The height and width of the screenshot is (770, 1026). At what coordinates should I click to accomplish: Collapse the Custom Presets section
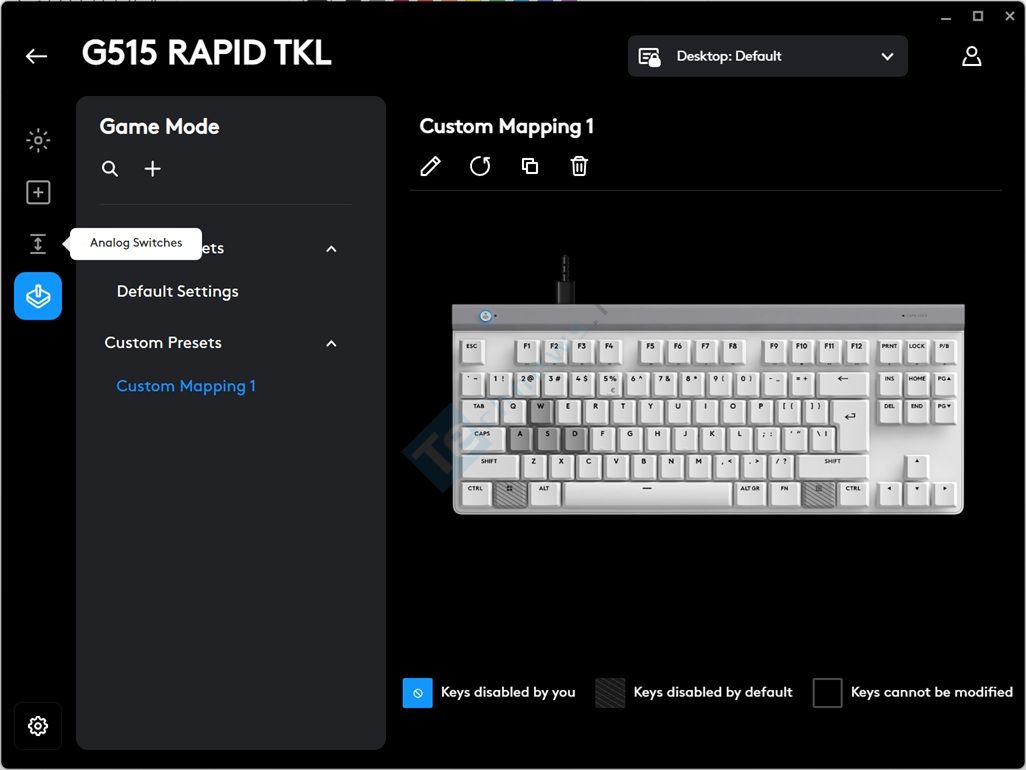(331, 343)
